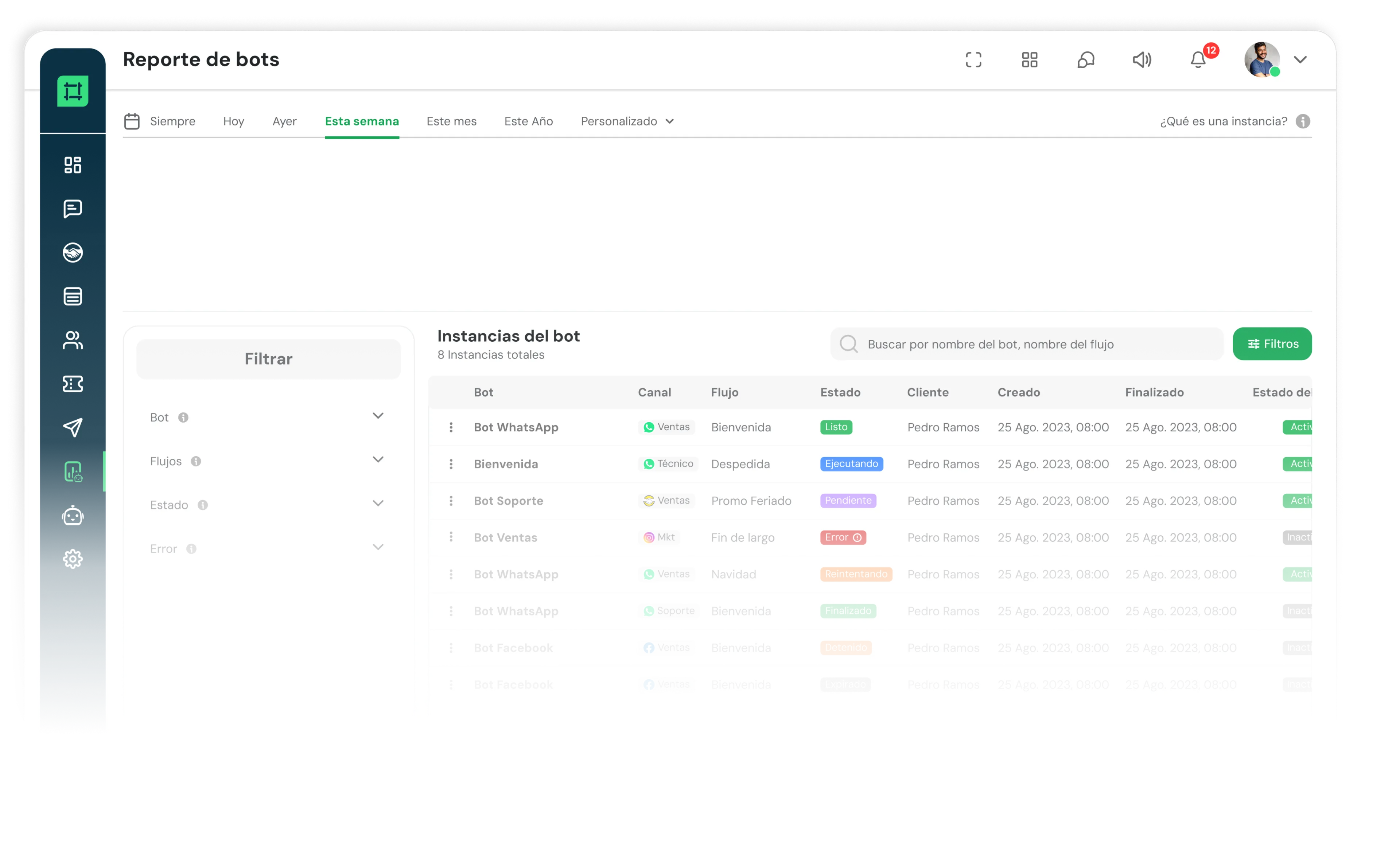
Task: Open row menu for Bot WhatsApp Navidad row
Action: [451, 574]
